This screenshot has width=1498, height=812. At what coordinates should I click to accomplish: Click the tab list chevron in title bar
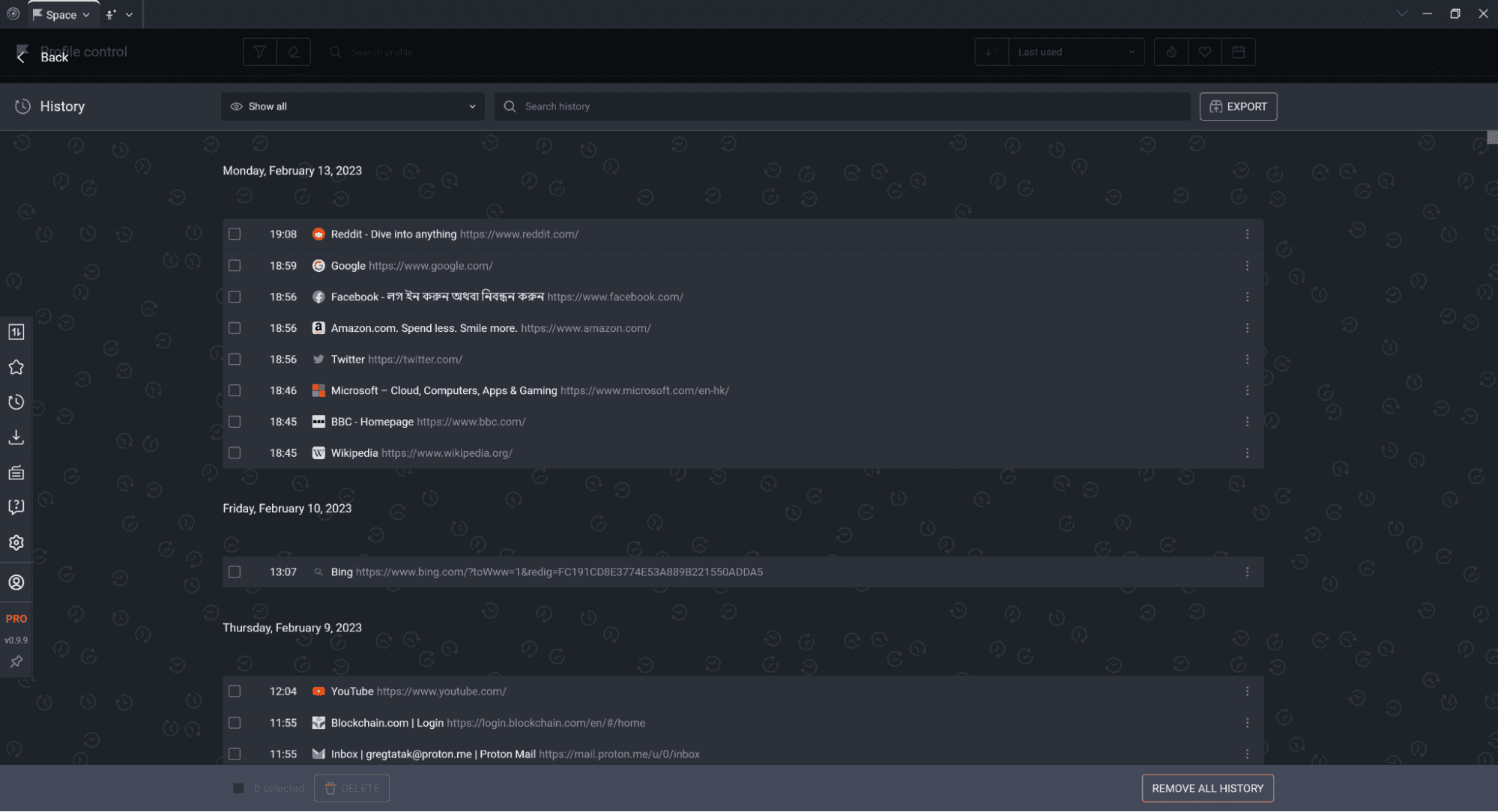(x=1401, y=13)
